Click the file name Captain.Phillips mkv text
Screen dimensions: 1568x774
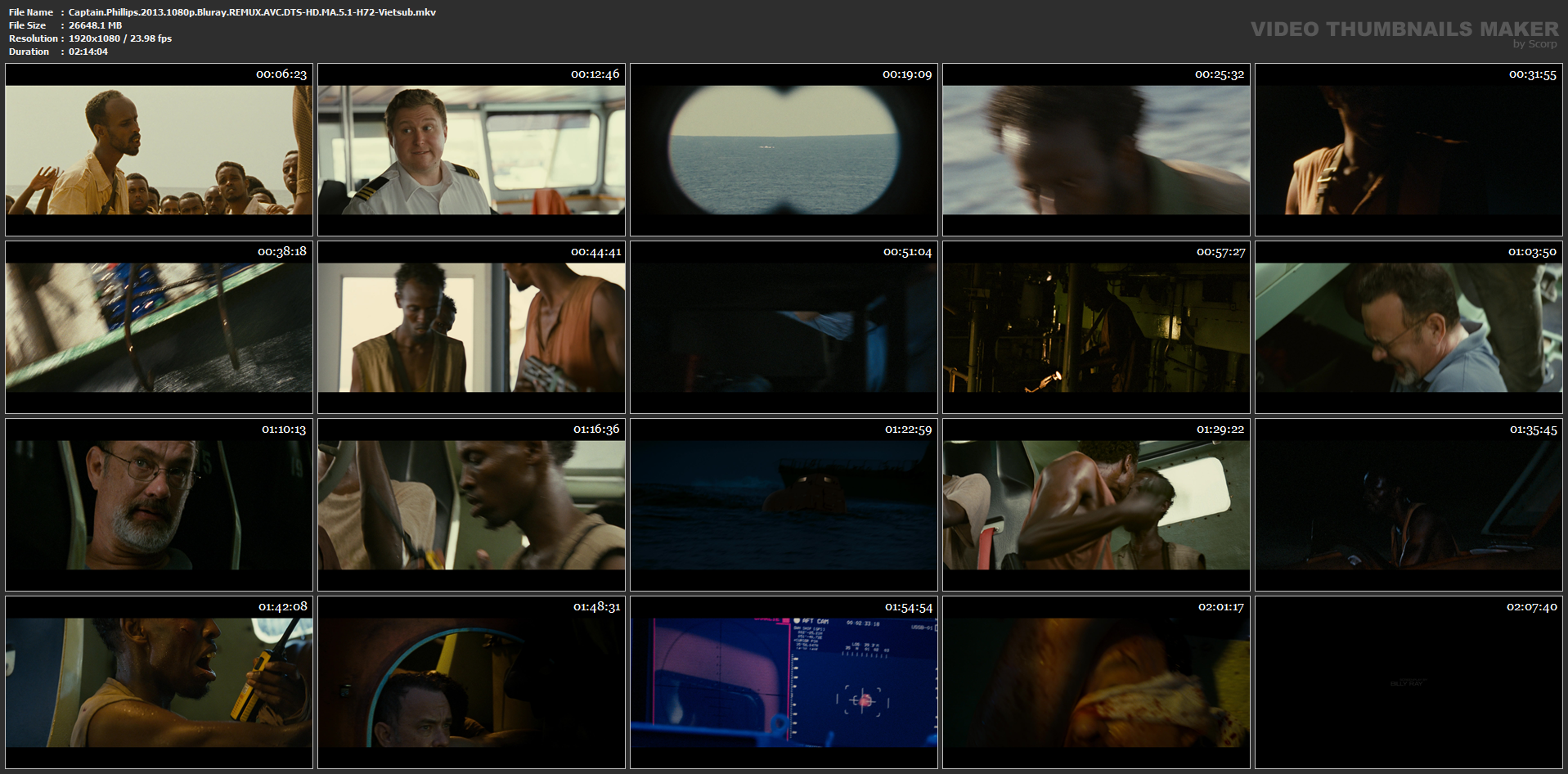coord(252,12)
